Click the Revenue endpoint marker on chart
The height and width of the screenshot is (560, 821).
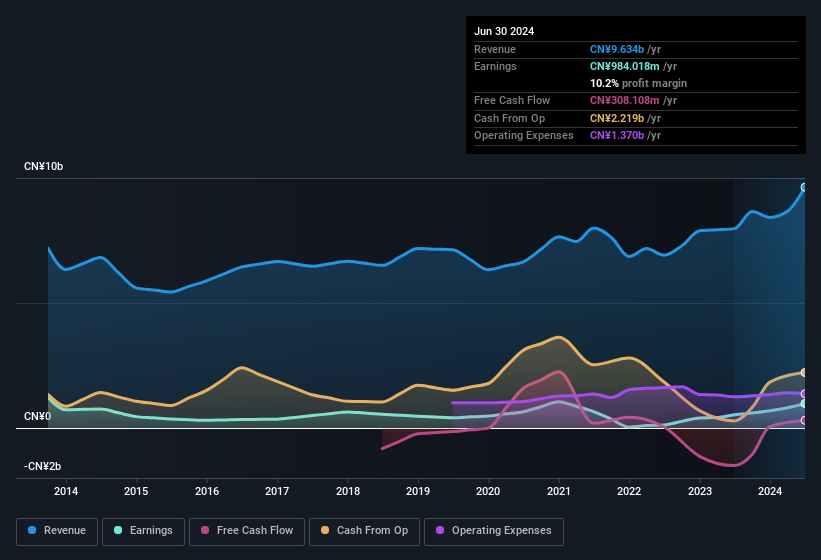point(804,187)
